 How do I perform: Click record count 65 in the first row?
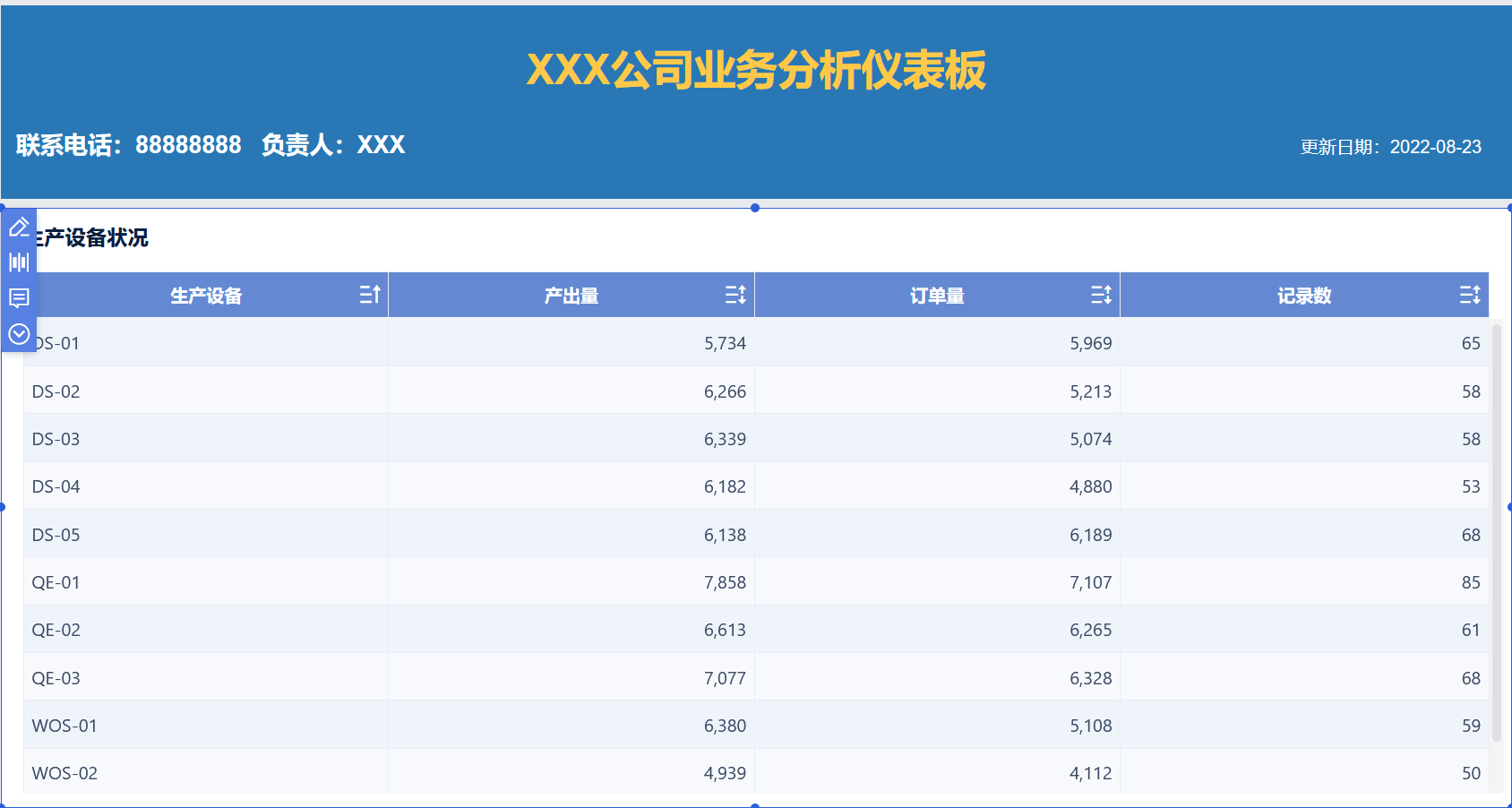pos(1471,343)
